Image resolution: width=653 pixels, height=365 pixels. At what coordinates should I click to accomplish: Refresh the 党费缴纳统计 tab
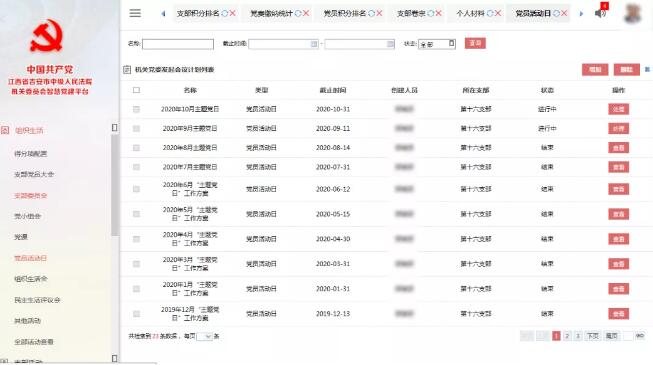pos(298,13)
